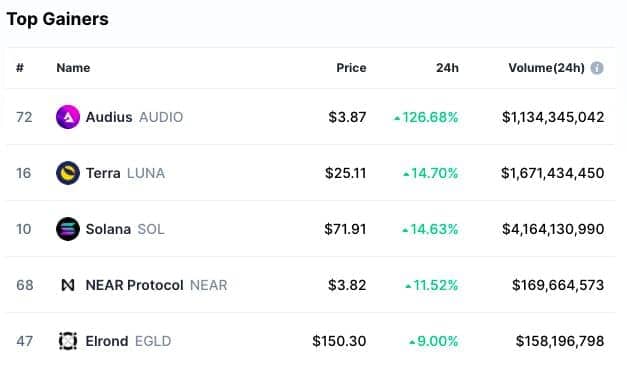Viewport: 627px width, 368px height.
Task: Click the NEAR Protocol logo icon
Action: 68,285
